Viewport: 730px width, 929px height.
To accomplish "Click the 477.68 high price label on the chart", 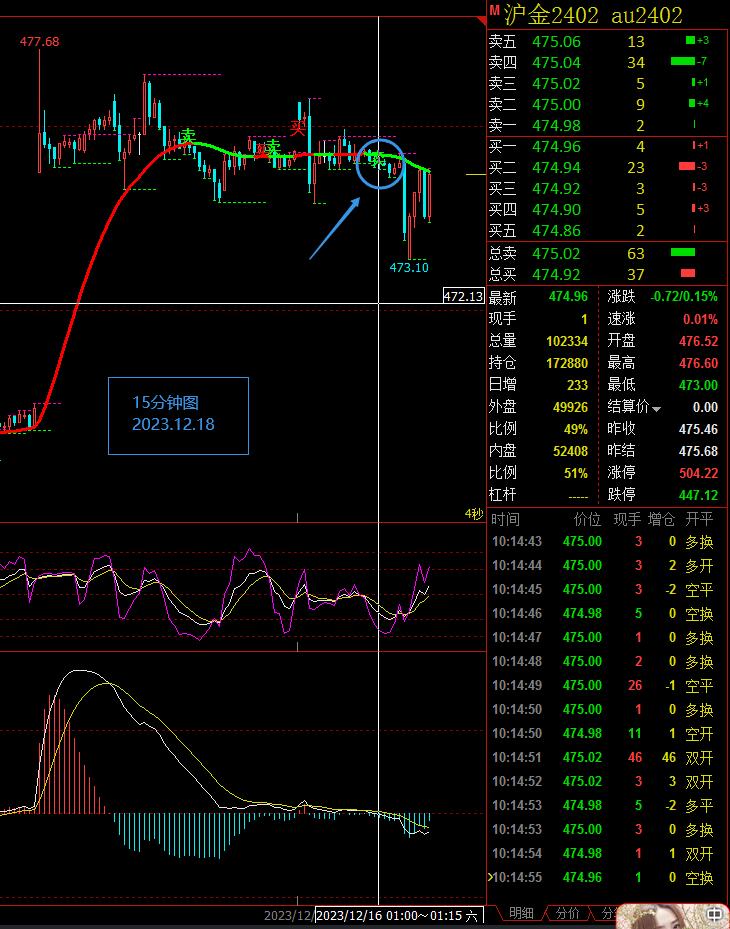I will [x=39, y=41].
